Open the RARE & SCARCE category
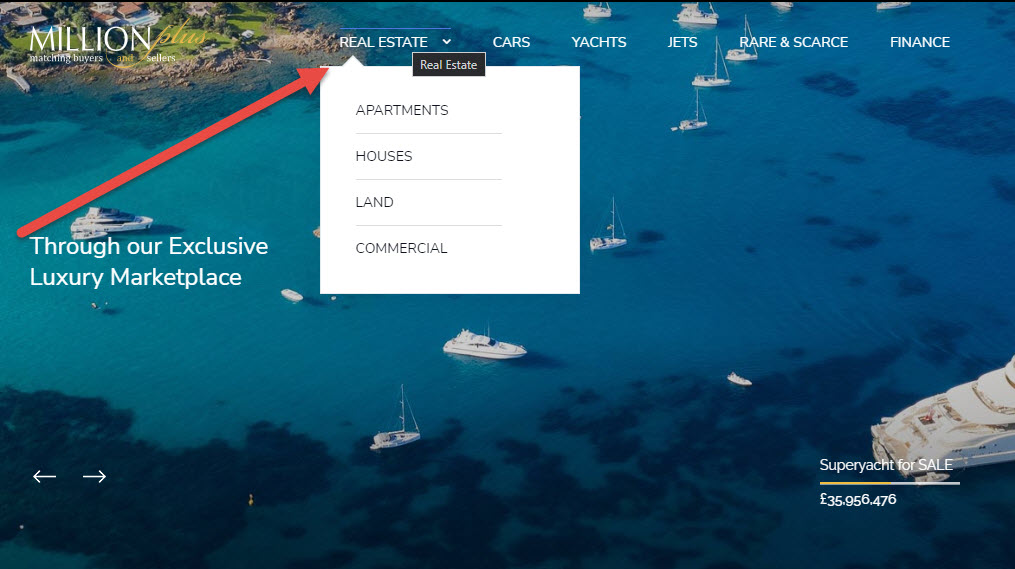1015x569 pixels. click(794, 42)
